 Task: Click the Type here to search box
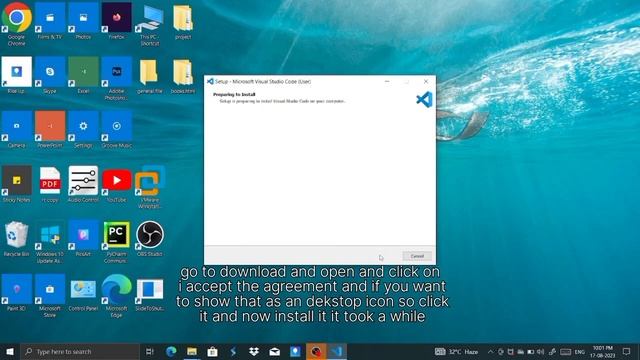pos(80,351)
